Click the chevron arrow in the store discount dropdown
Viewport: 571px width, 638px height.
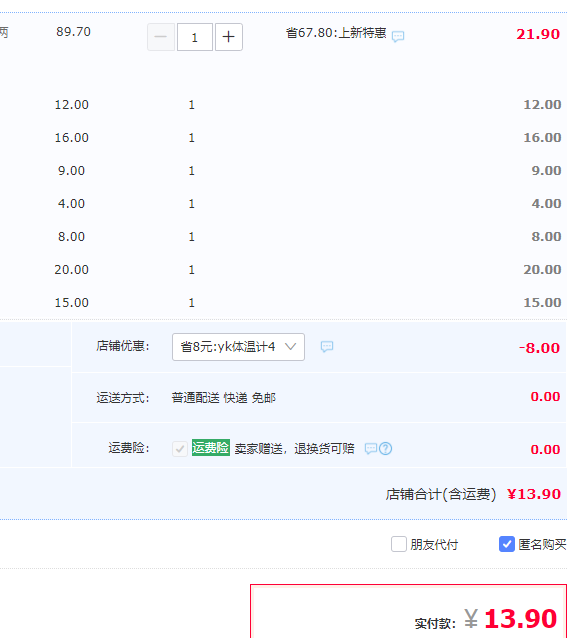click(x=290, y=347)
